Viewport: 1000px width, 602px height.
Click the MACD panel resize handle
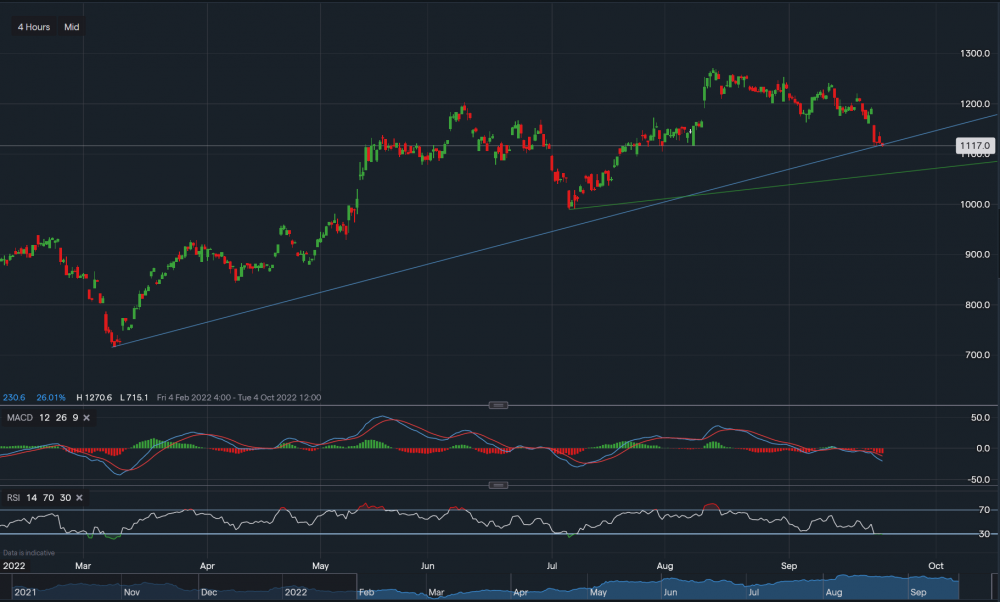tap(497, 405)
